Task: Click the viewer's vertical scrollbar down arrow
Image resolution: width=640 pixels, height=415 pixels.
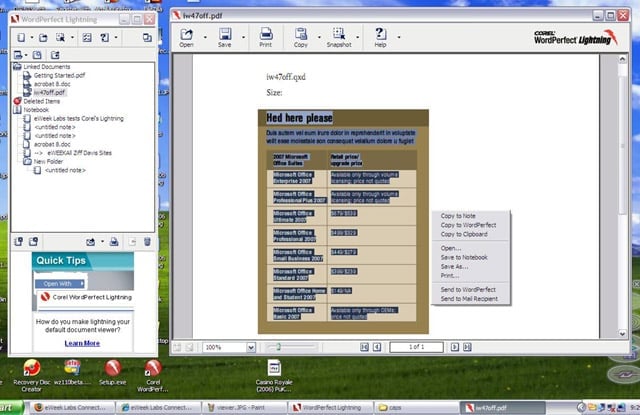Action: tap(622, 333)
